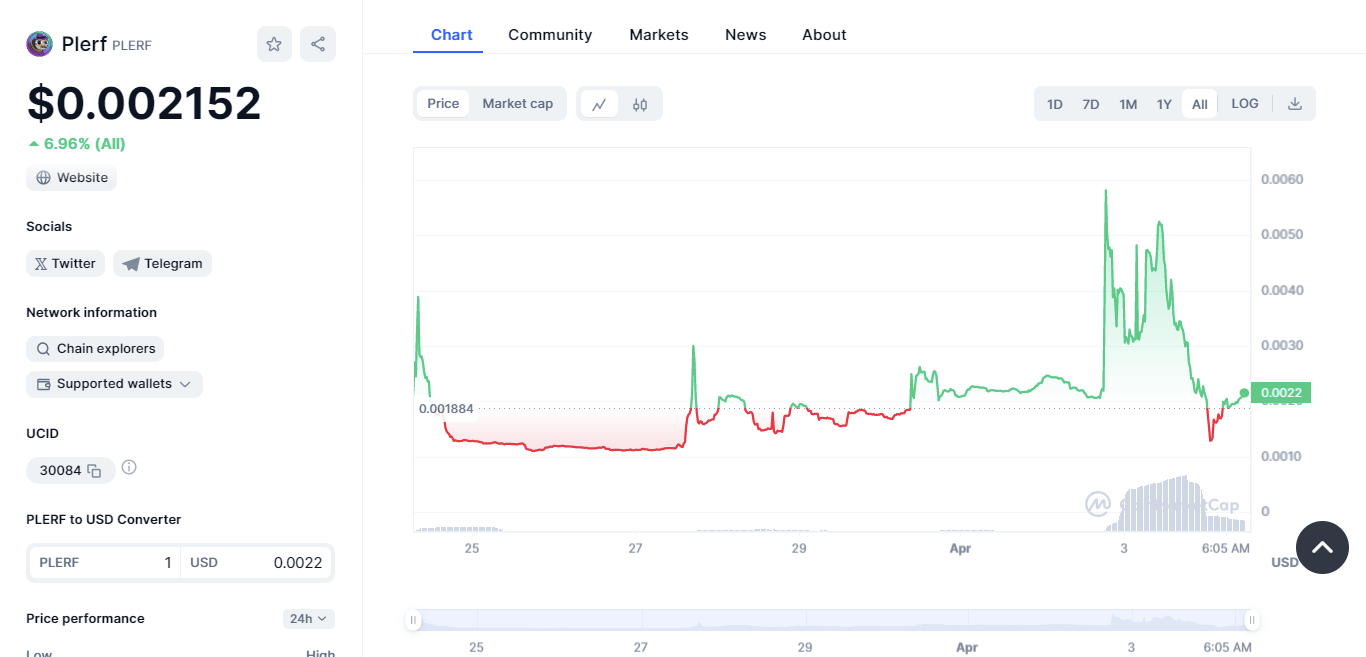Focus the PLERF amount input field
This screenshot has height=657, width=1366.
point(105,563)
